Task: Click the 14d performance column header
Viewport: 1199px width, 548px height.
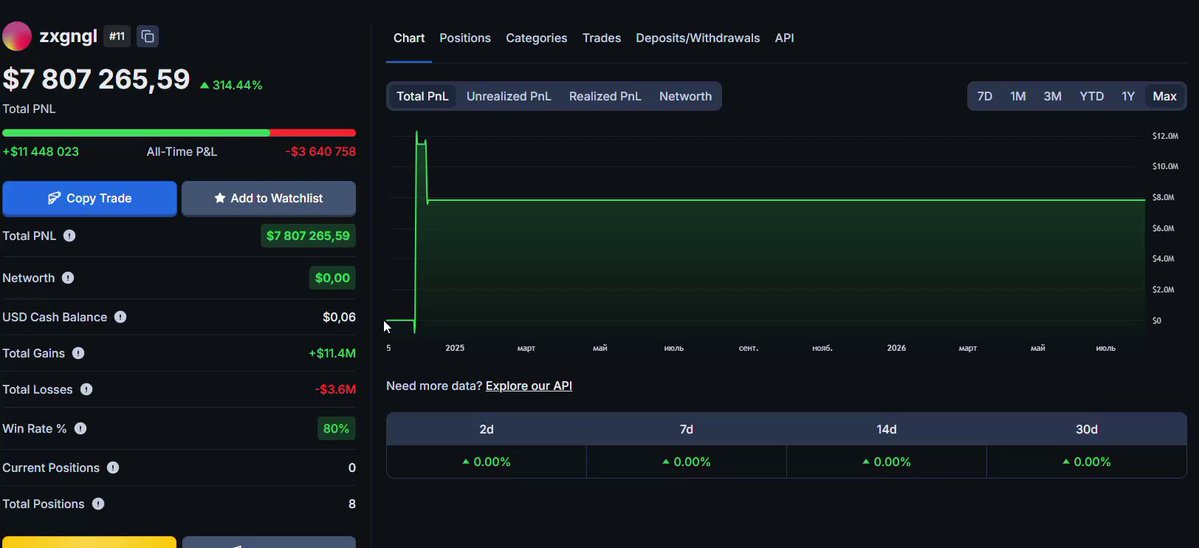Action: point(886,430)
